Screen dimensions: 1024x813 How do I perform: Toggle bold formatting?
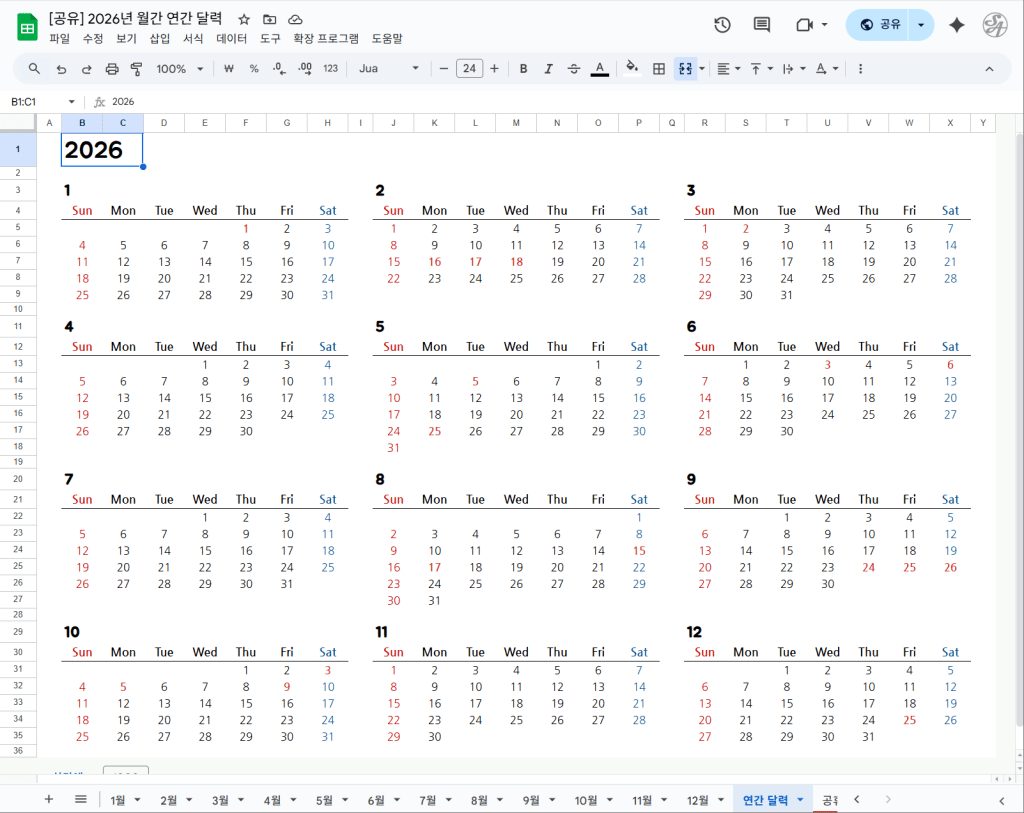[x=523, y=69]
